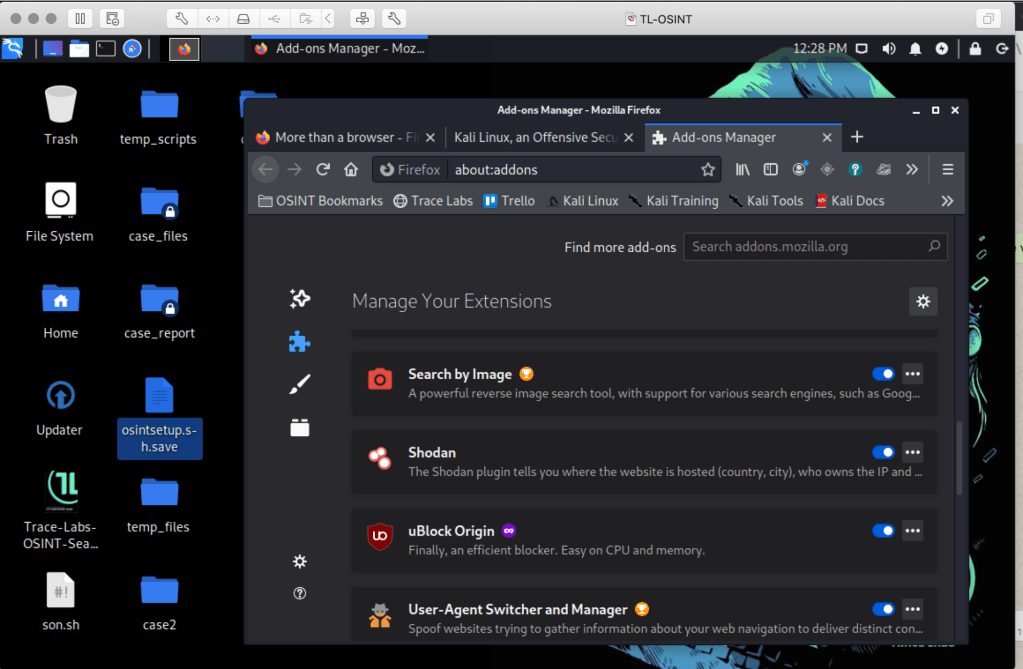
Task: Open the Kali Tools bookmark
Action: (766, 201)
